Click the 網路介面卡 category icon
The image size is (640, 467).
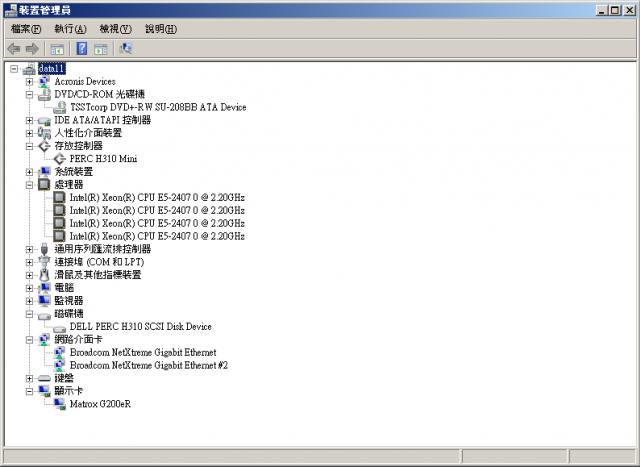[x=44, y=340]
